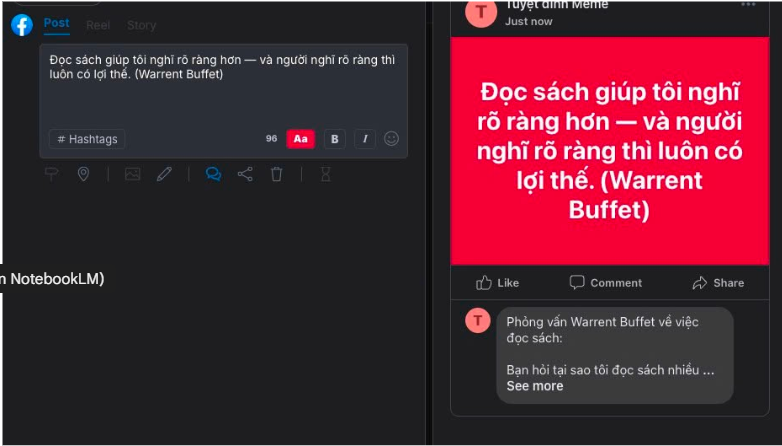The width and height of the screenshot is (782, 446).
Task: Open the pencil edit tool
Action: click(x=164, y=174)
